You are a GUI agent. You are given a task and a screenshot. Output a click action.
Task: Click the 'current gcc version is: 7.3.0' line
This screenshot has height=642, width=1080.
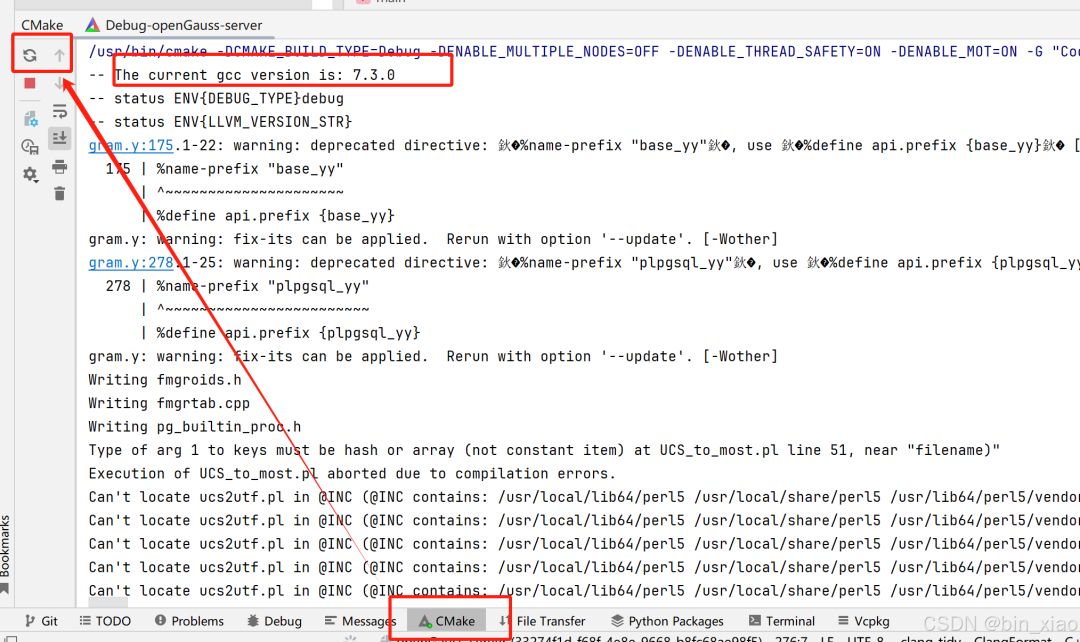[x=242, y=75]
